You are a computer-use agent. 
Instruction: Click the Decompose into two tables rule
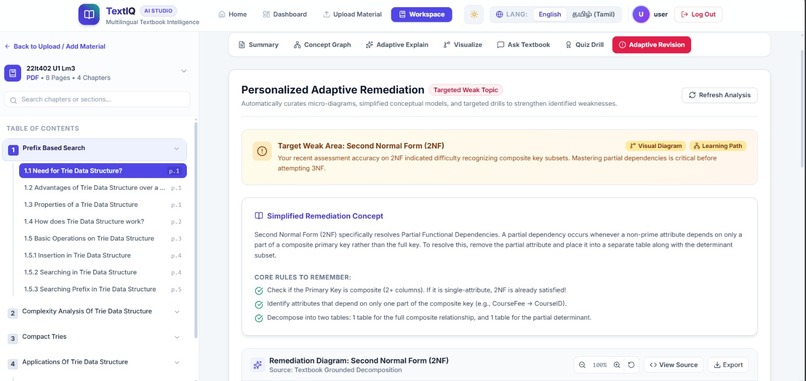click(x=429, y=318)
